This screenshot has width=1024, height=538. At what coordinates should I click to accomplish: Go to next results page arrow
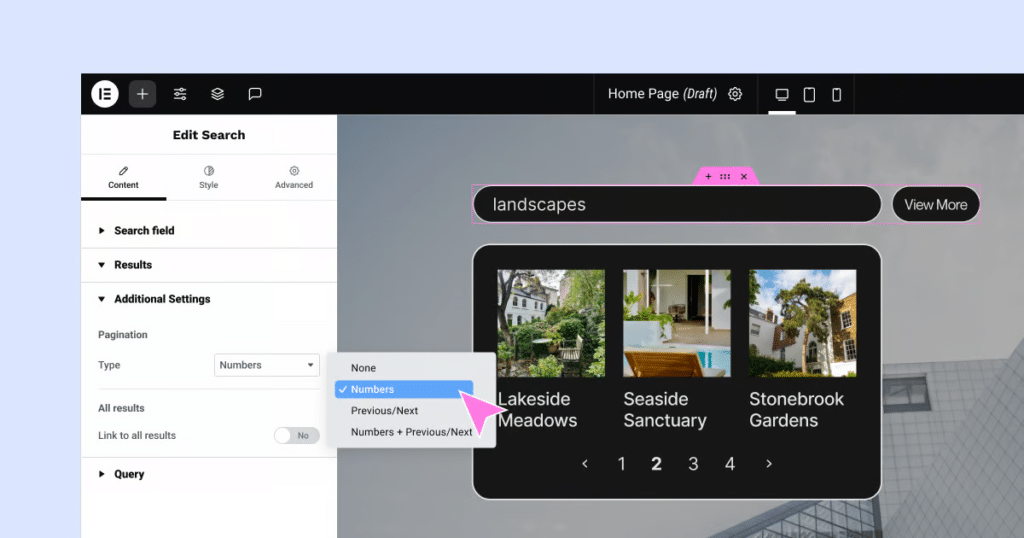[x=769, y=464]
